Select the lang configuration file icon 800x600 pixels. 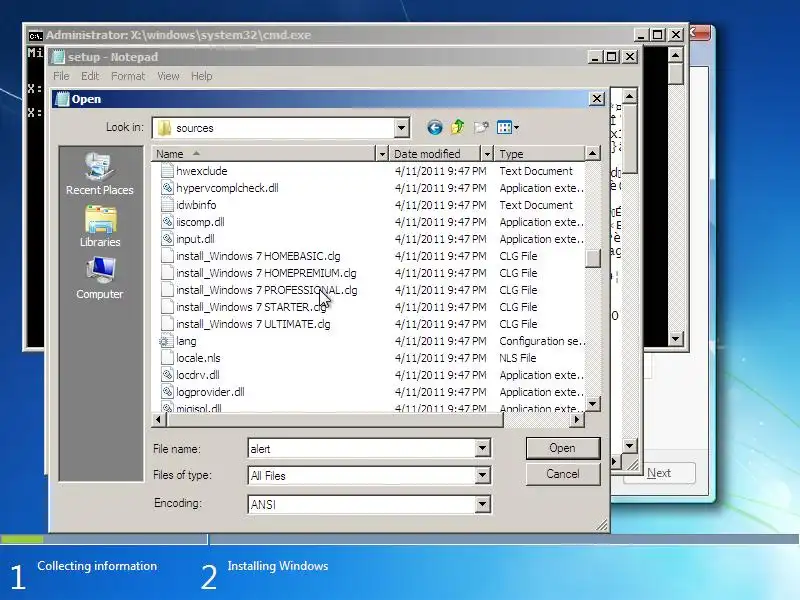point(166,341)
